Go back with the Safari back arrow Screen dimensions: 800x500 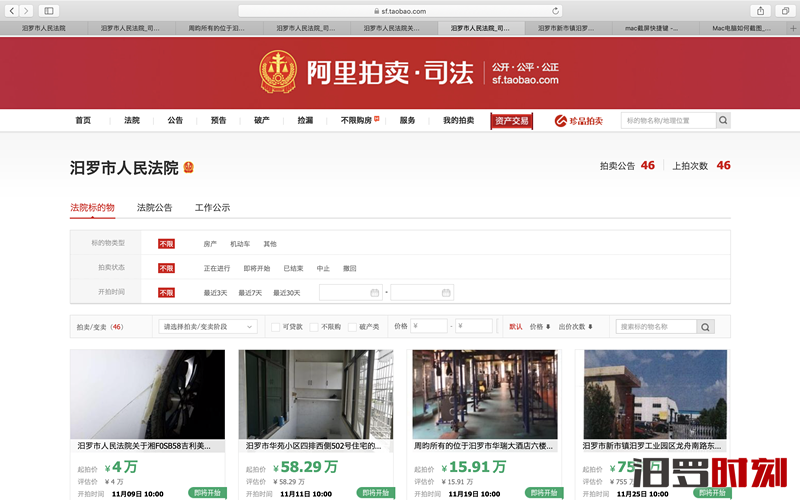pyautogui.click(x=11, y=11)
